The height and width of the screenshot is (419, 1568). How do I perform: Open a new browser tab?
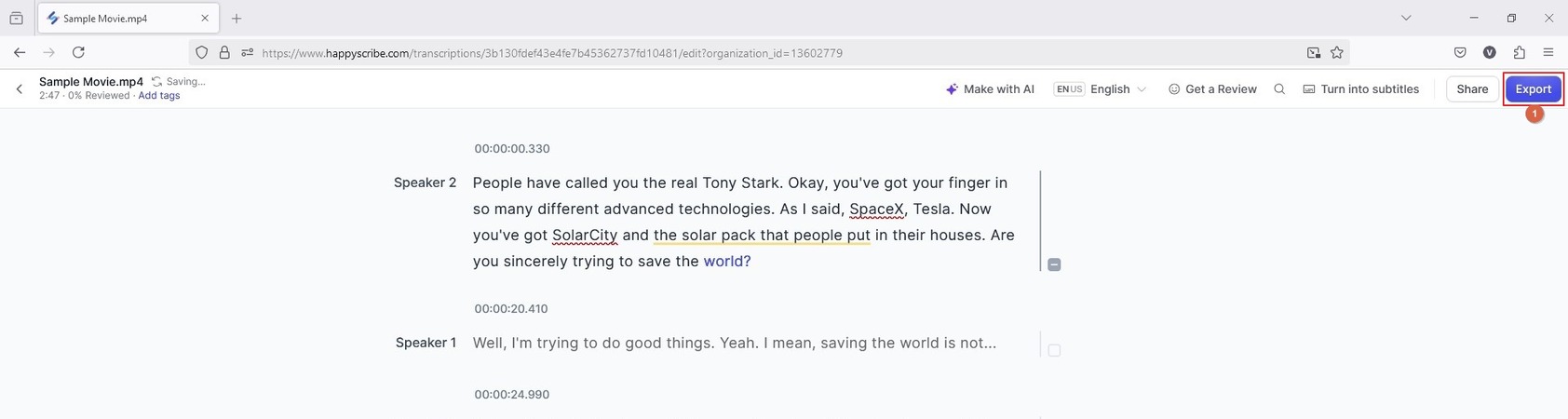tap(237, 19)
